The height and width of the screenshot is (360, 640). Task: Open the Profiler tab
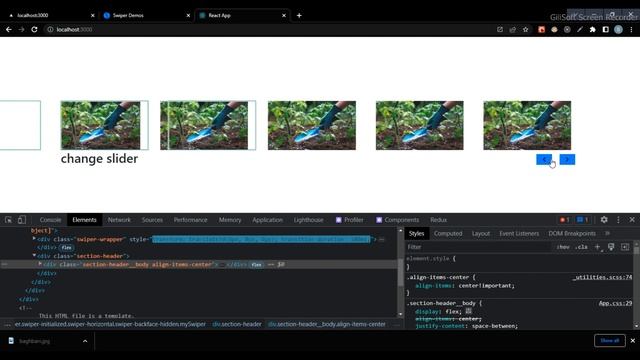click(349, 220)
